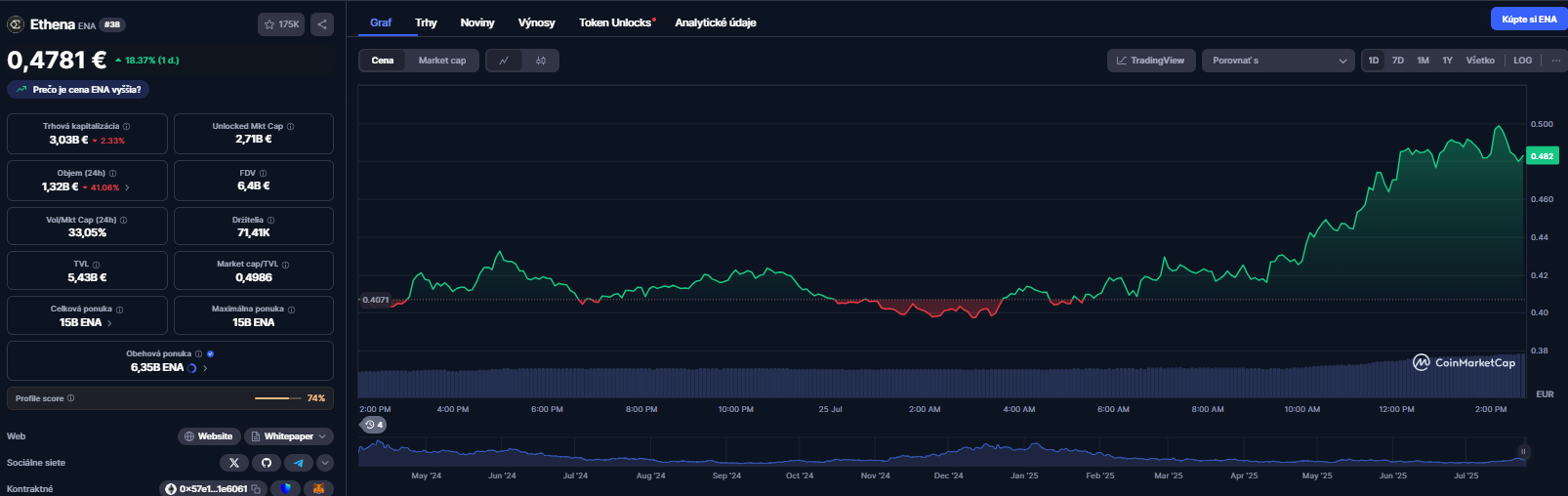Select the line chart view icon
The height and width of the screenshot is (496, 1568).
[x=504, y=61]
